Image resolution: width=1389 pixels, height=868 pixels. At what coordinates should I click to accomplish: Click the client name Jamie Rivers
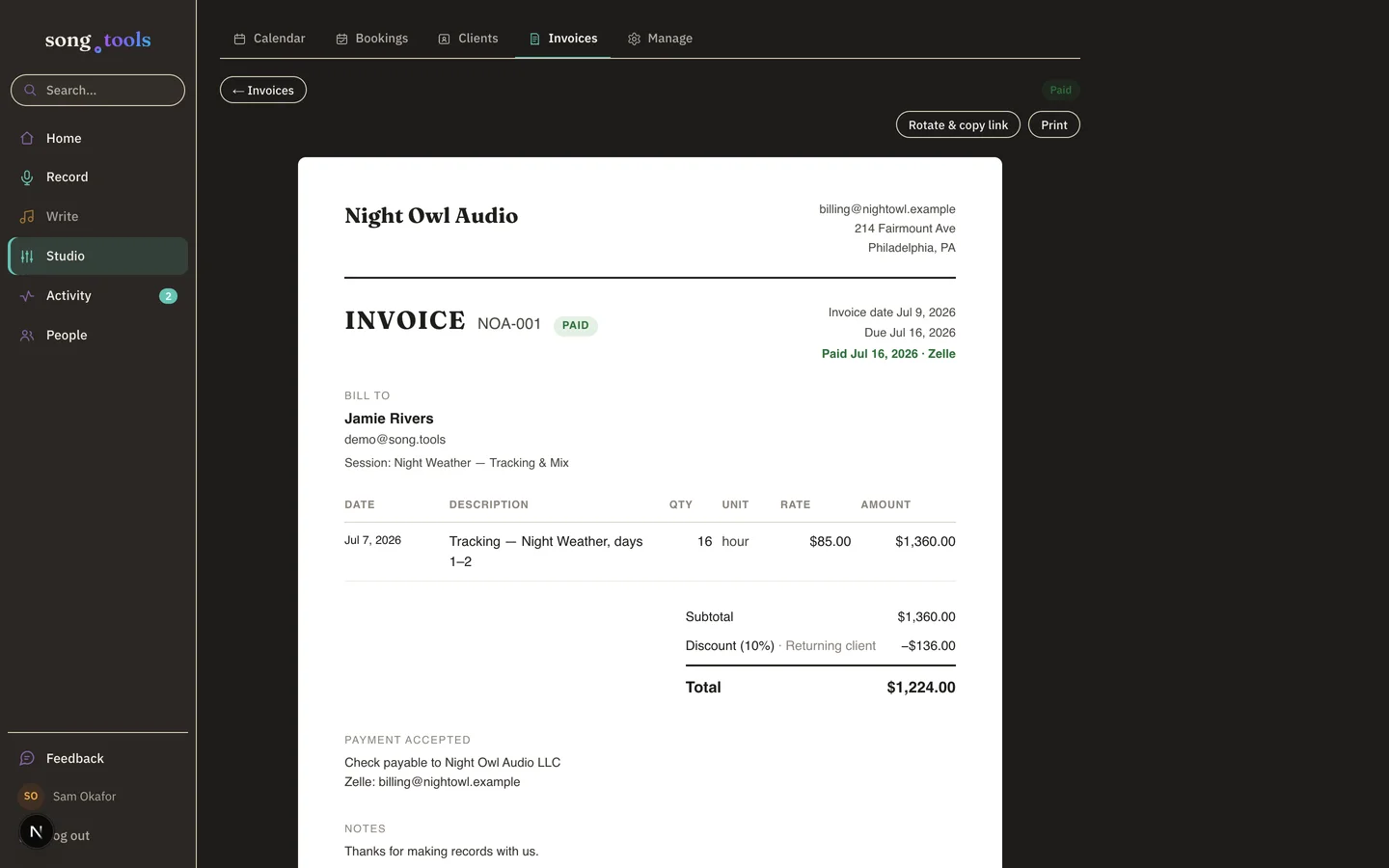pyautogui.click(x=389, y=419)
